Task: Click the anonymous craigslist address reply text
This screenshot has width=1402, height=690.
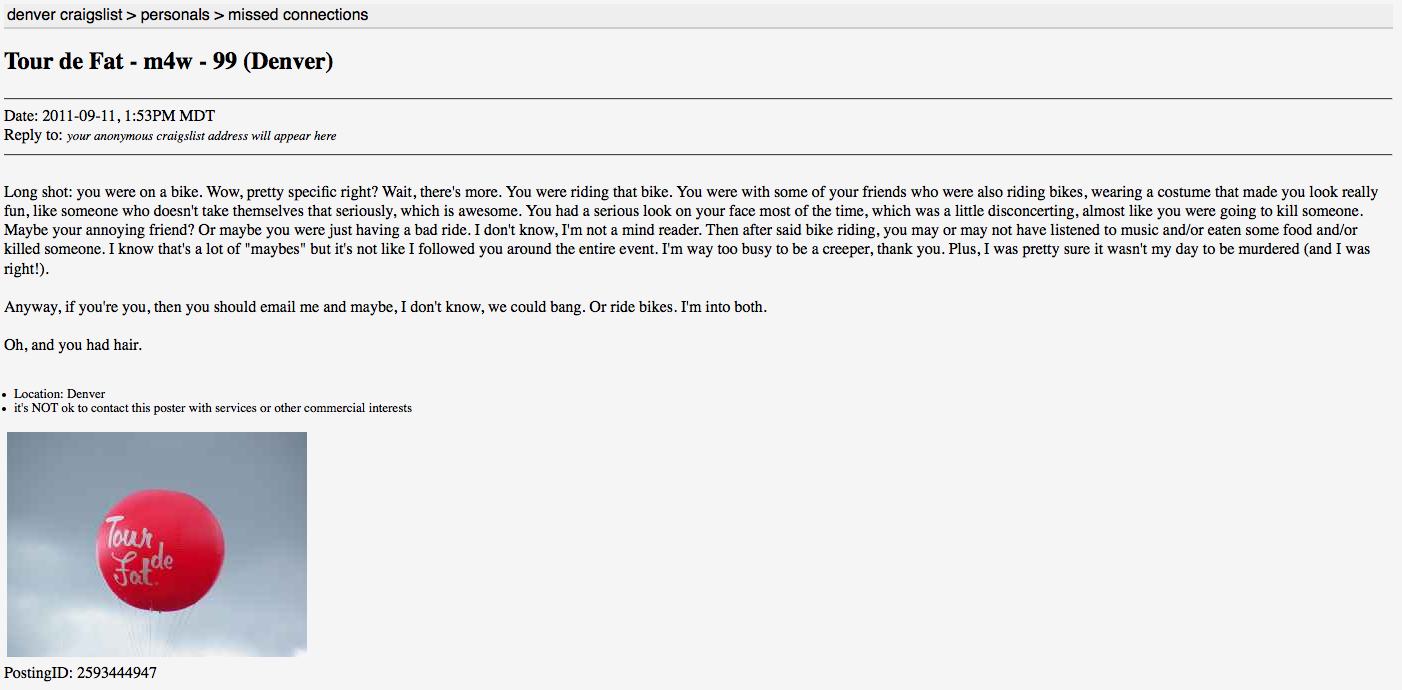Action: pos(201,136)
